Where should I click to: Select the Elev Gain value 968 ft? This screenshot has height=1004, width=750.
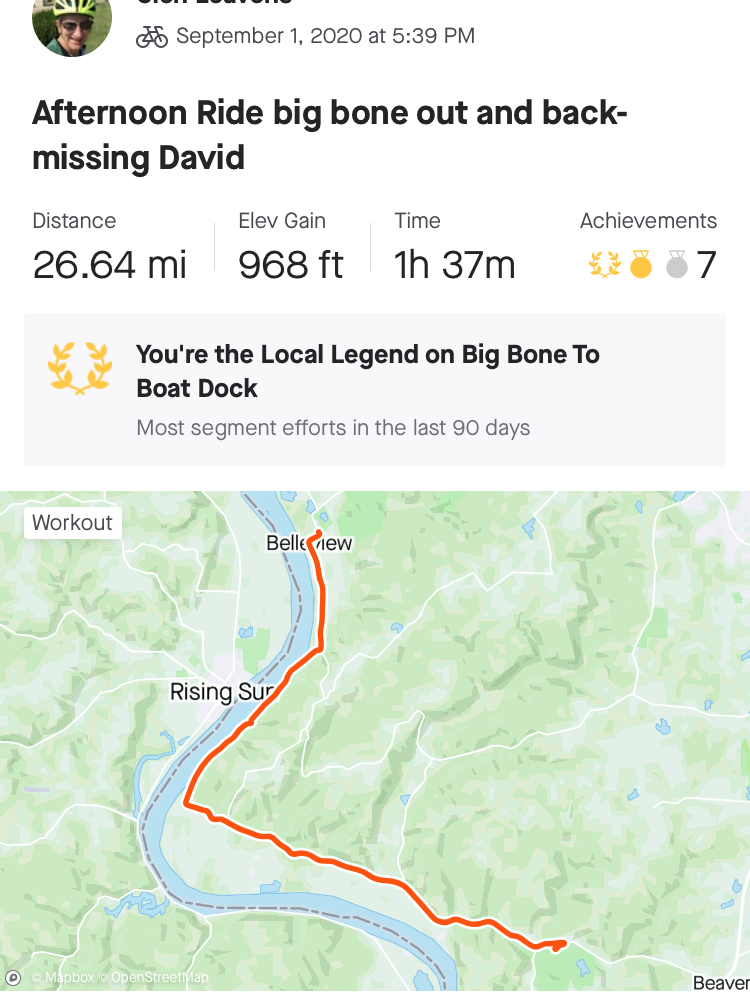pos(291,265)
